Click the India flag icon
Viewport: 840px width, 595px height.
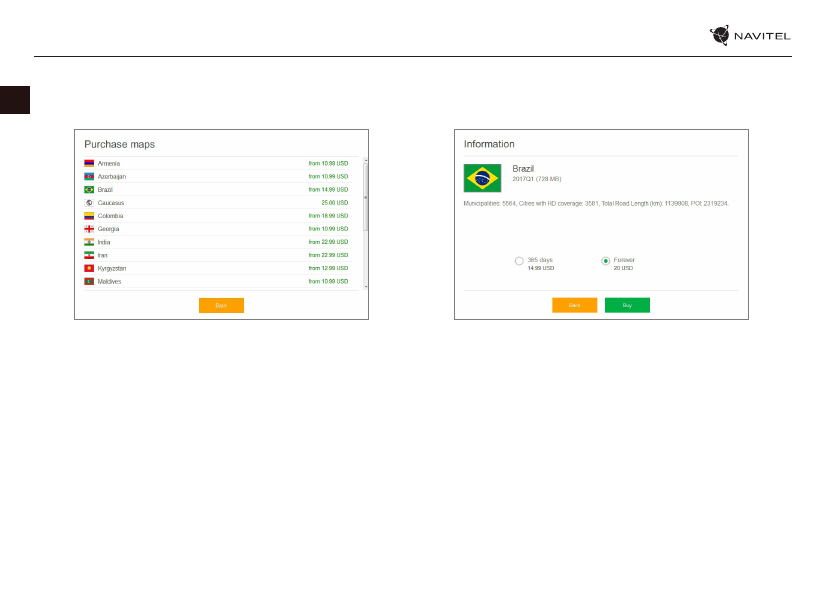click(x=89, y=242)
